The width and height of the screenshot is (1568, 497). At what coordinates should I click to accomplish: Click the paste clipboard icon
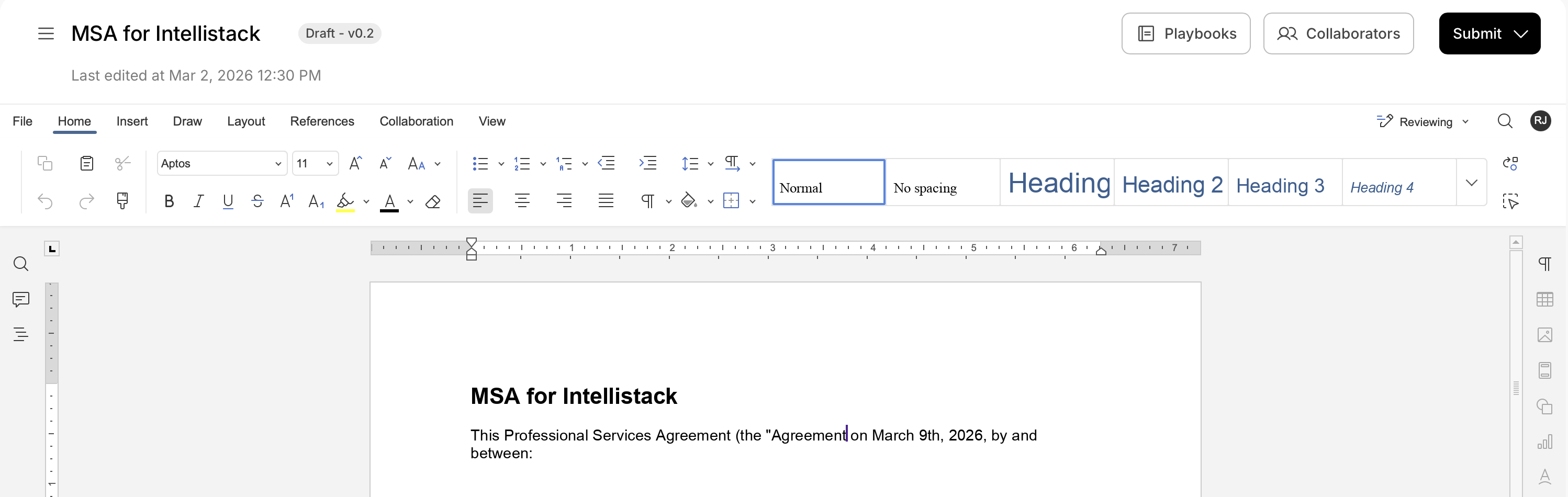click(x=86, y=163)
